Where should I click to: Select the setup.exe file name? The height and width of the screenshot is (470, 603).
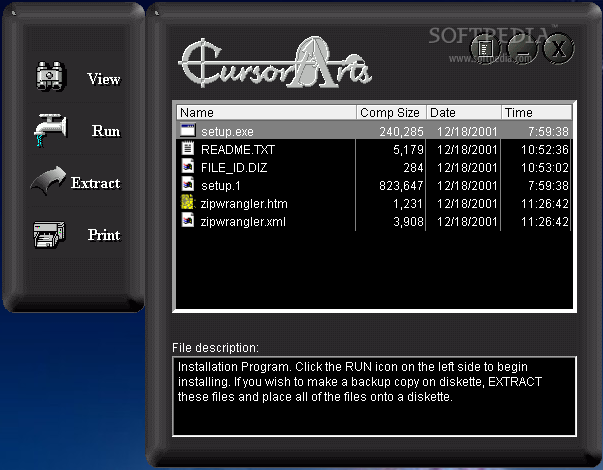point(227,132)
